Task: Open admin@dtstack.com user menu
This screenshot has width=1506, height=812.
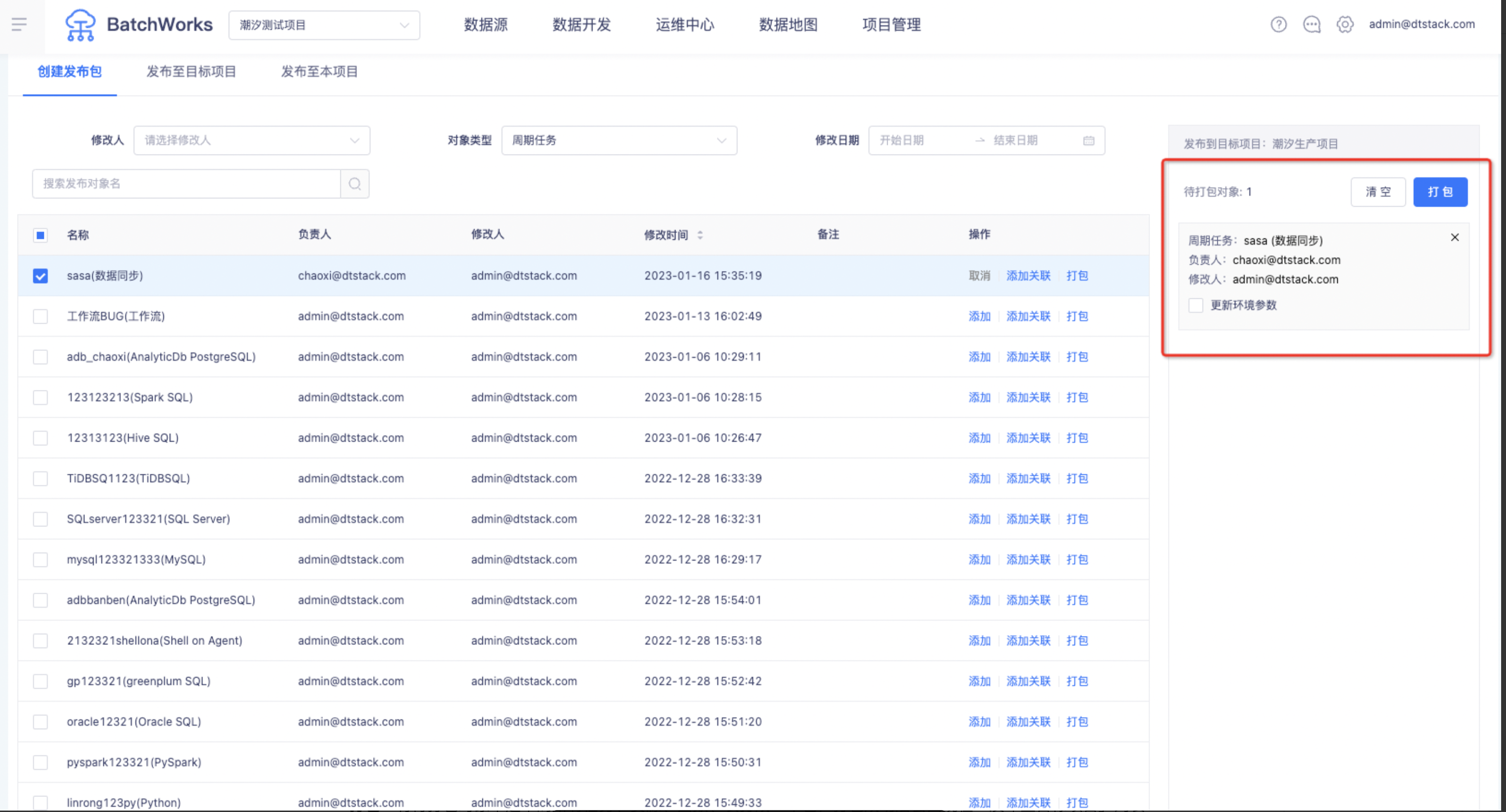Action: click(x=1421, y=24)
